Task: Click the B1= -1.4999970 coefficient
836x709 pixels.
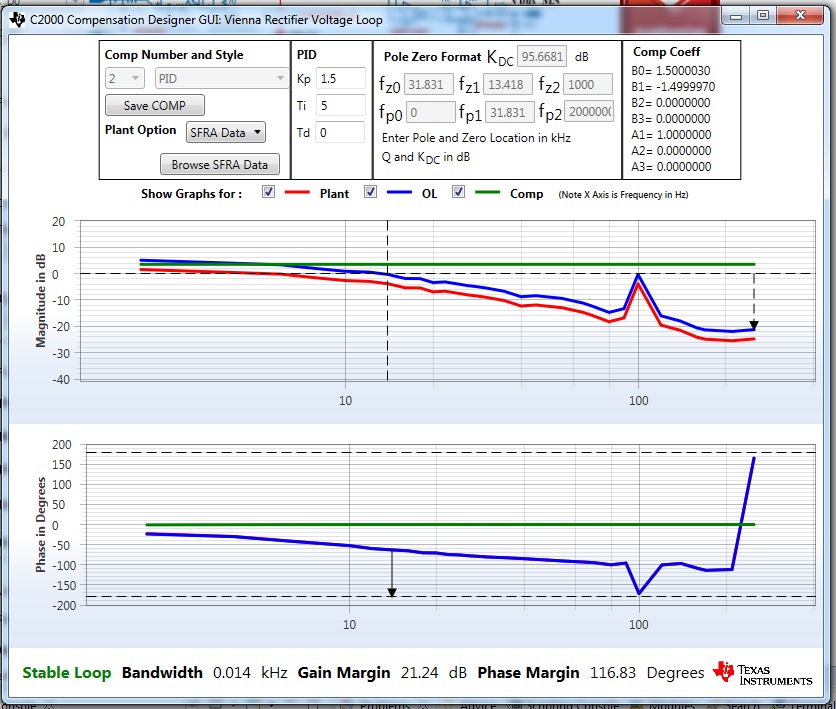Action: (x=673, y=87)
